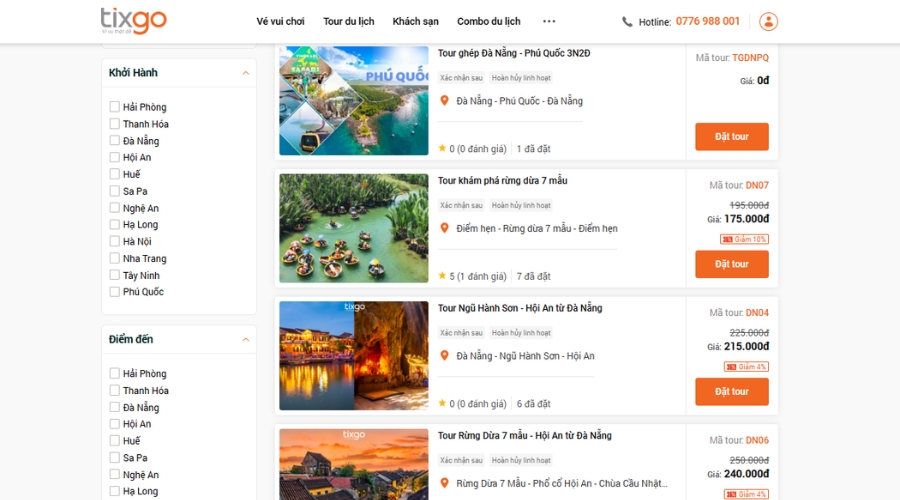Check Phú Quốc under Khởi Hành
The width and height of the screenshot is (900, 500).
(x=115, y=292)
